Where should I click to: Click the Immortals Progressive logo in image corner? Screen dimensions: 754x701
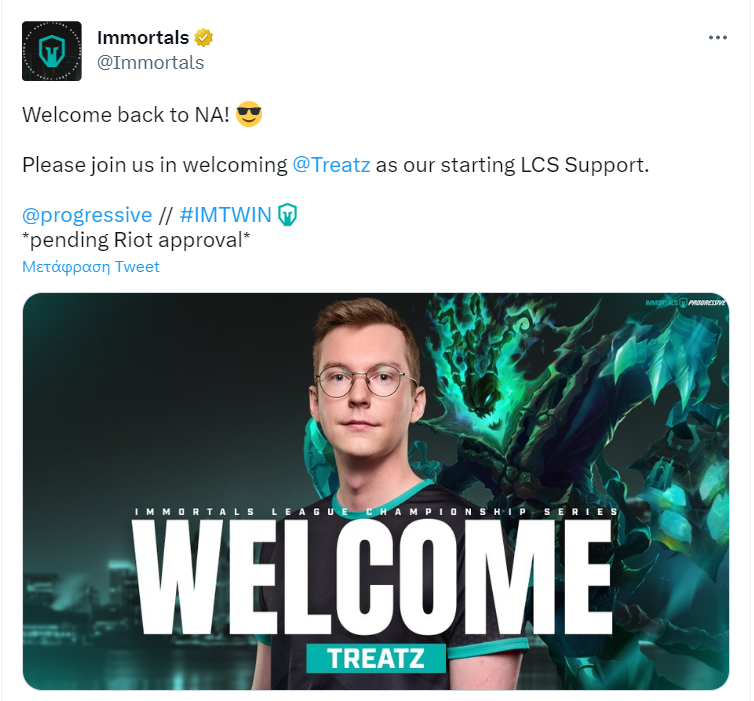pos(686,302)
